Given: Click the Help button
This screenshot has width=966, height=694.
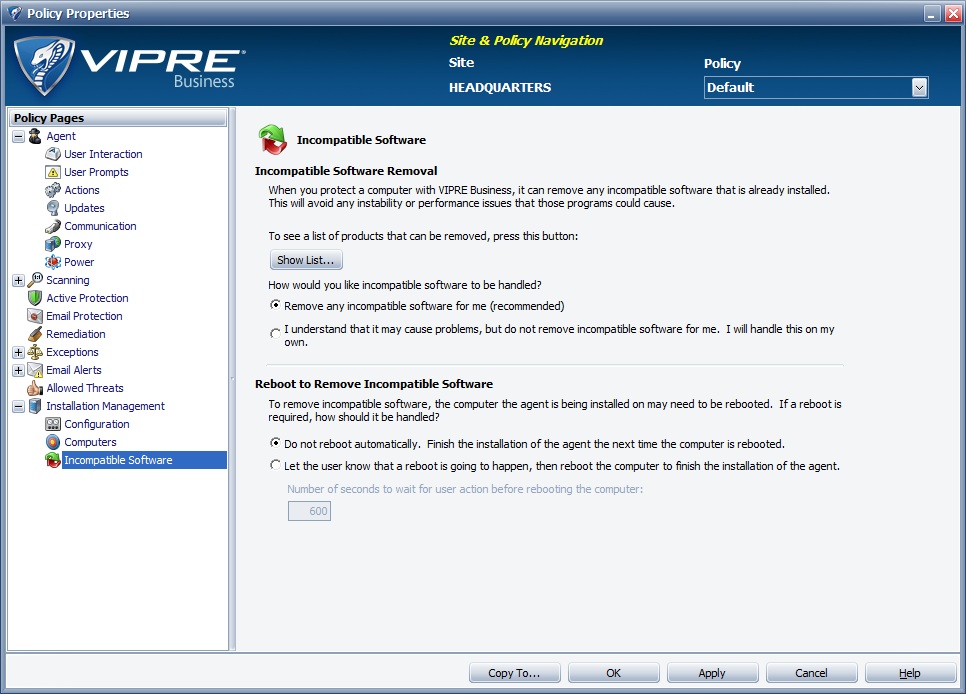Looking at the screenshot, I should [910, 673].
